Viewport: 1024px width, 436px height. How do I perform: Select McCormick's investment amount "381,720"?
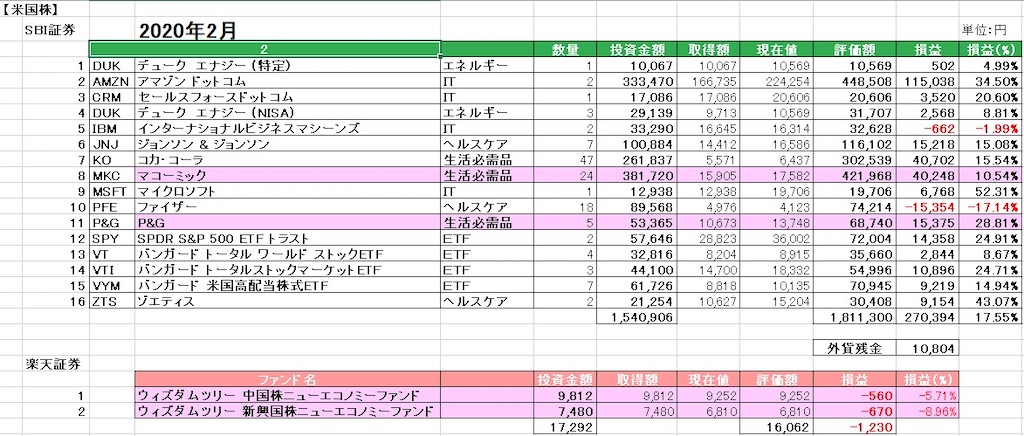point(637,175)
